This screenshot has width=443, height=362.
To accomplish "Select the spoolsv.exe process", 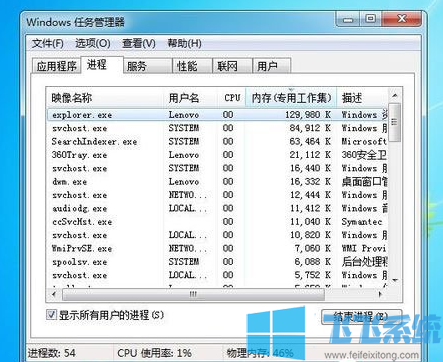I will point(217,262).
